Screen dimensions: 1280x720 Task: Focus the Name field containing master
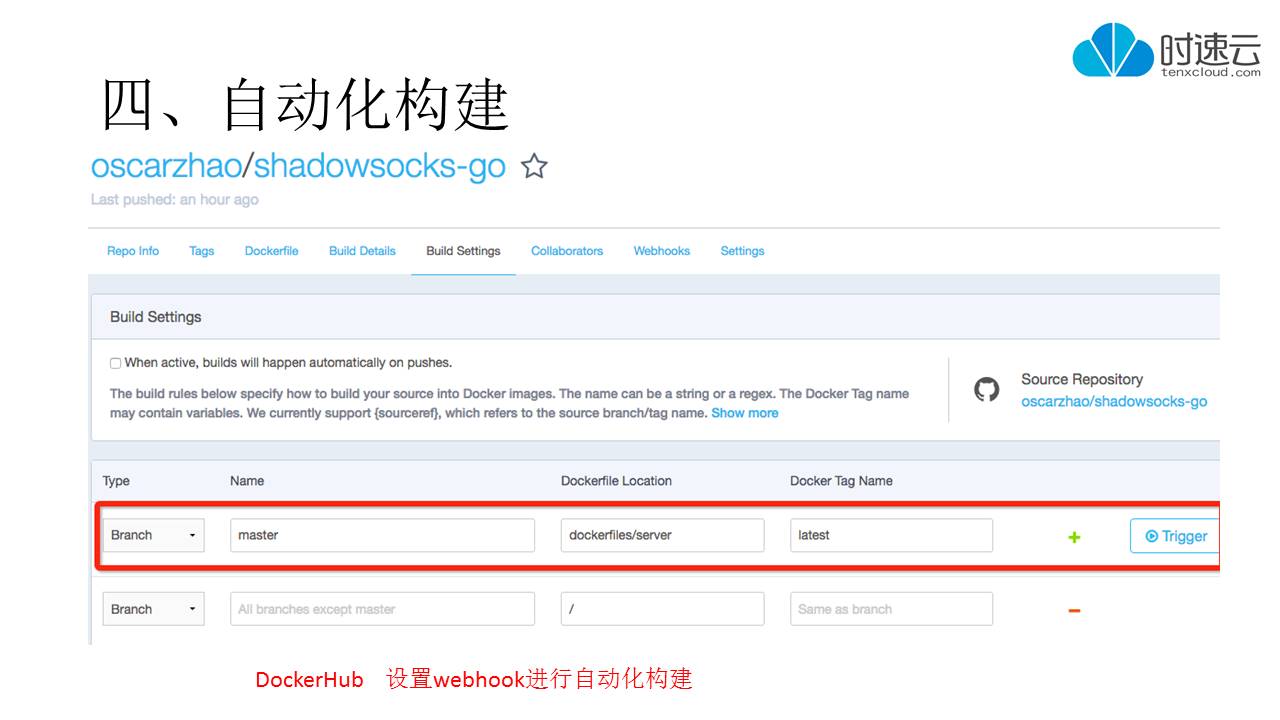click(382, 535)
